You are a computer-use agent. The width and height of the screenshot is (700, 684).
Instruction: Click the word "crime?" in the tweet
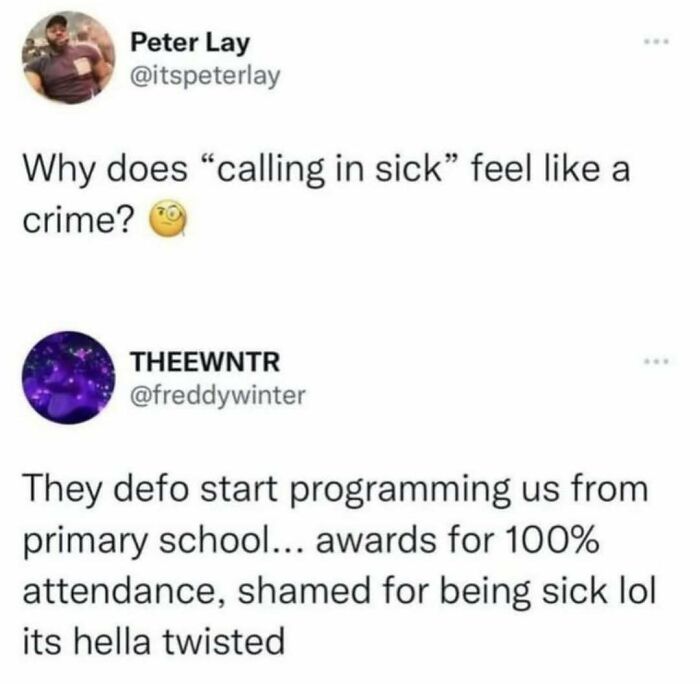[78, 221]
